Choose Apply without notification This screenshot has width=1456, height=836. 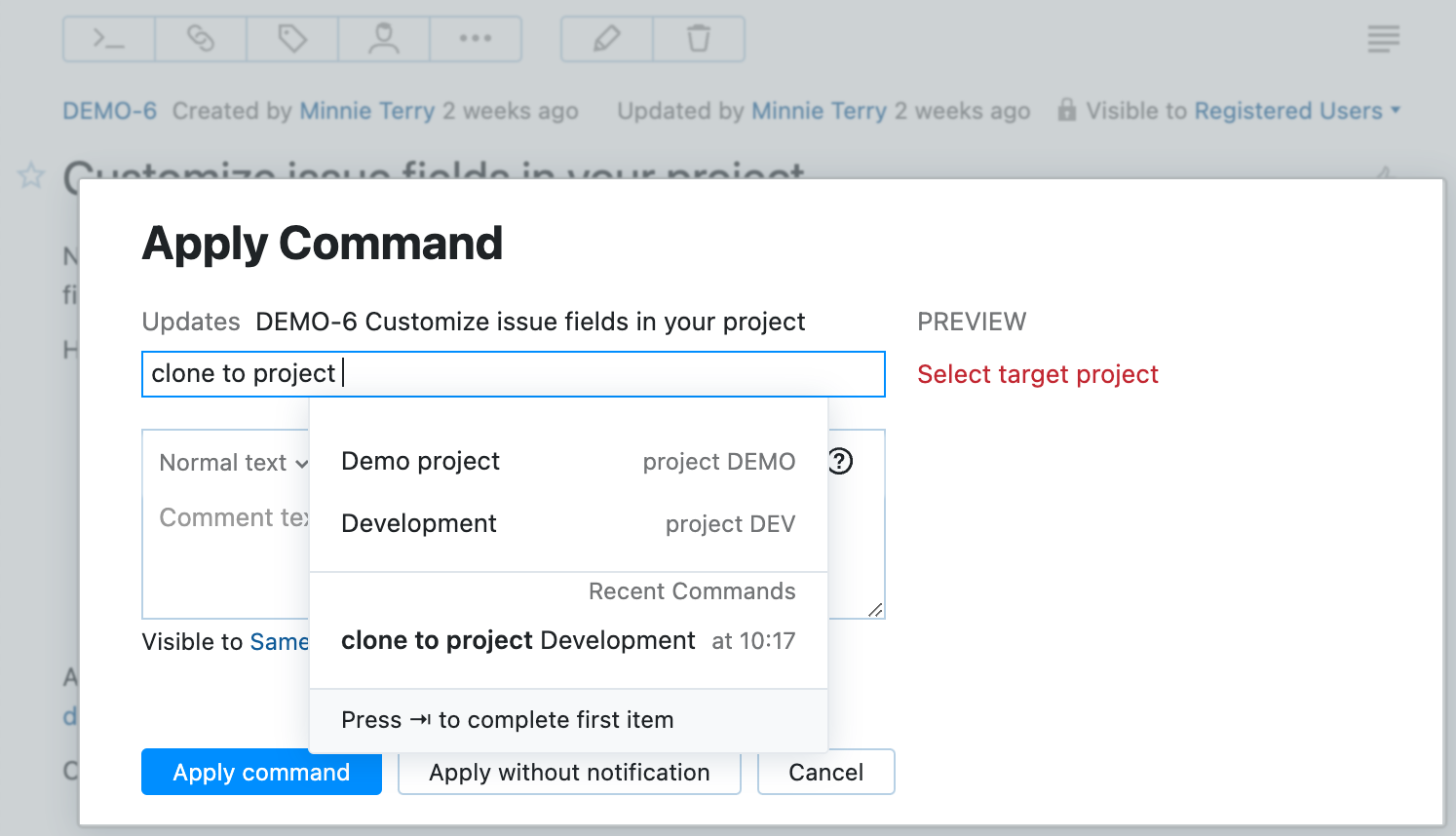point(568,772)
